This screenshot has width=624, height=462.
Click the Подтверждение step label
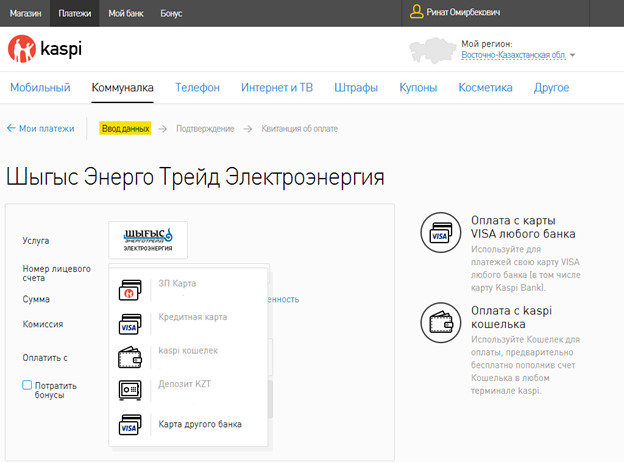tap(205, 129)
